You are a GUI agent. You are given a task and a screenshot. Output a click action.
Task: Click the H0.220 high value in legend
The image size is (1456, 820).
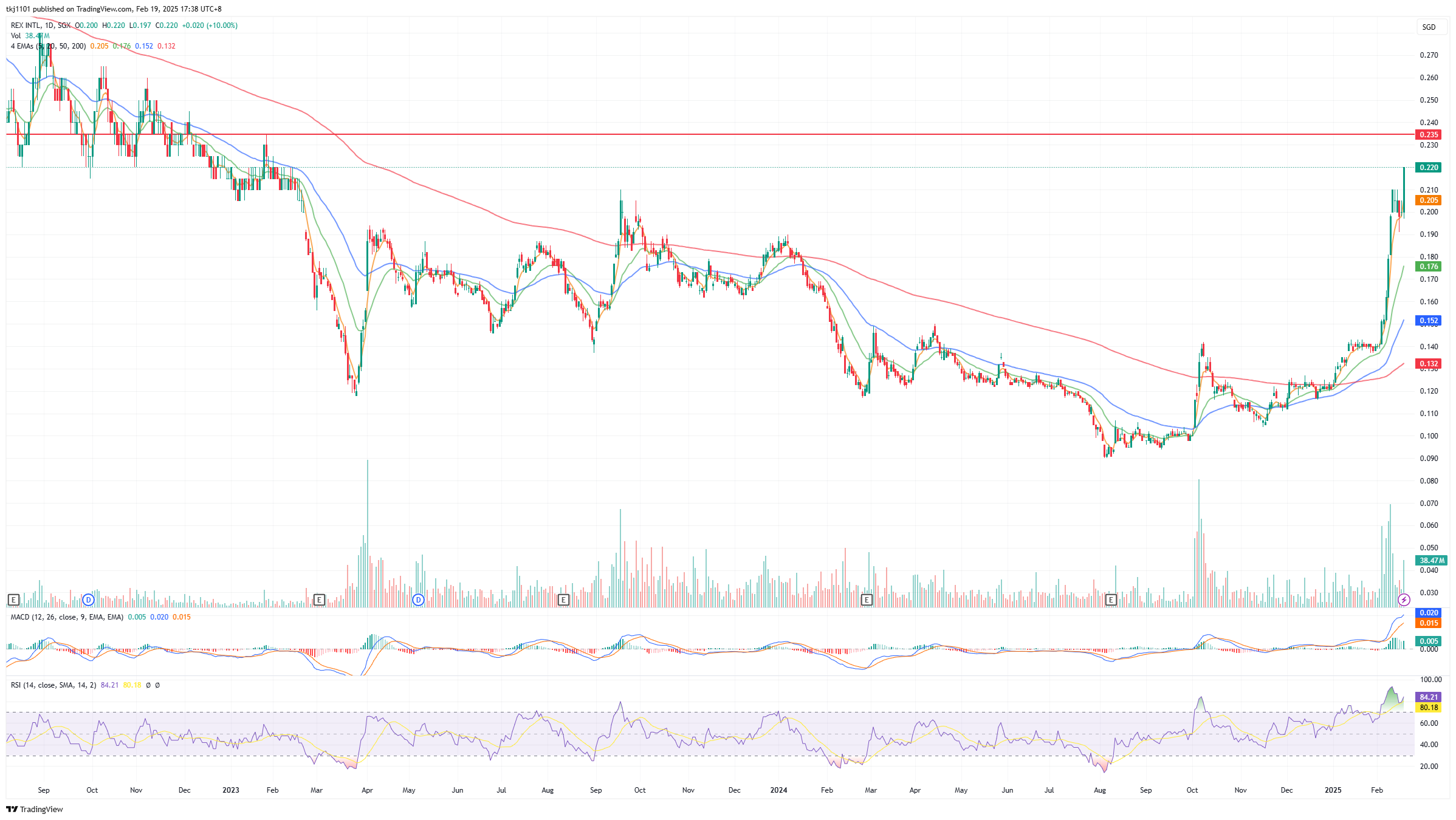tap(114, 26)
